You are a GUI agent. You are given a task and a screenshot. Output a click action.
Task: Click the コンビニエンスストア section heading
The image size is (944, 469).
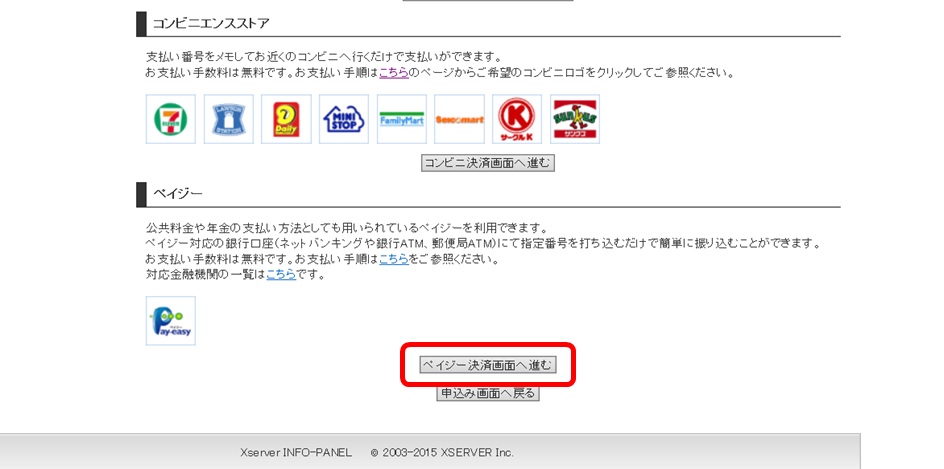211,23
